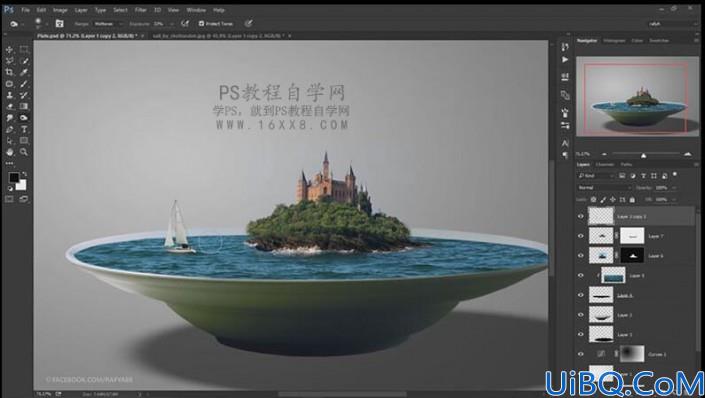Click the Layer 6 black mask thumbnail
705x398 pixels.
pos(632,255)
